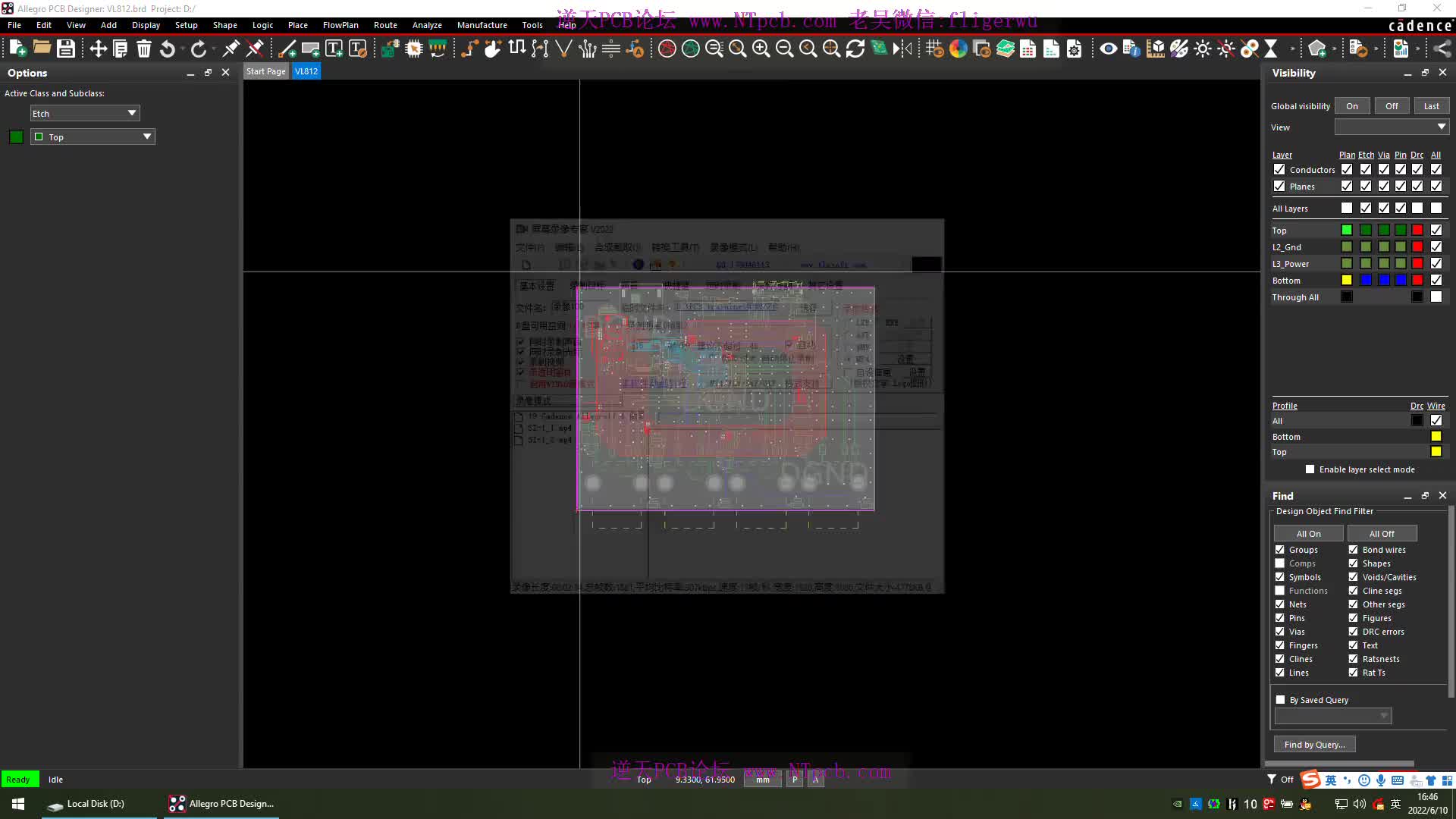
Task: Select the Add Connect route icon
Action: click(x=469, y=49)
